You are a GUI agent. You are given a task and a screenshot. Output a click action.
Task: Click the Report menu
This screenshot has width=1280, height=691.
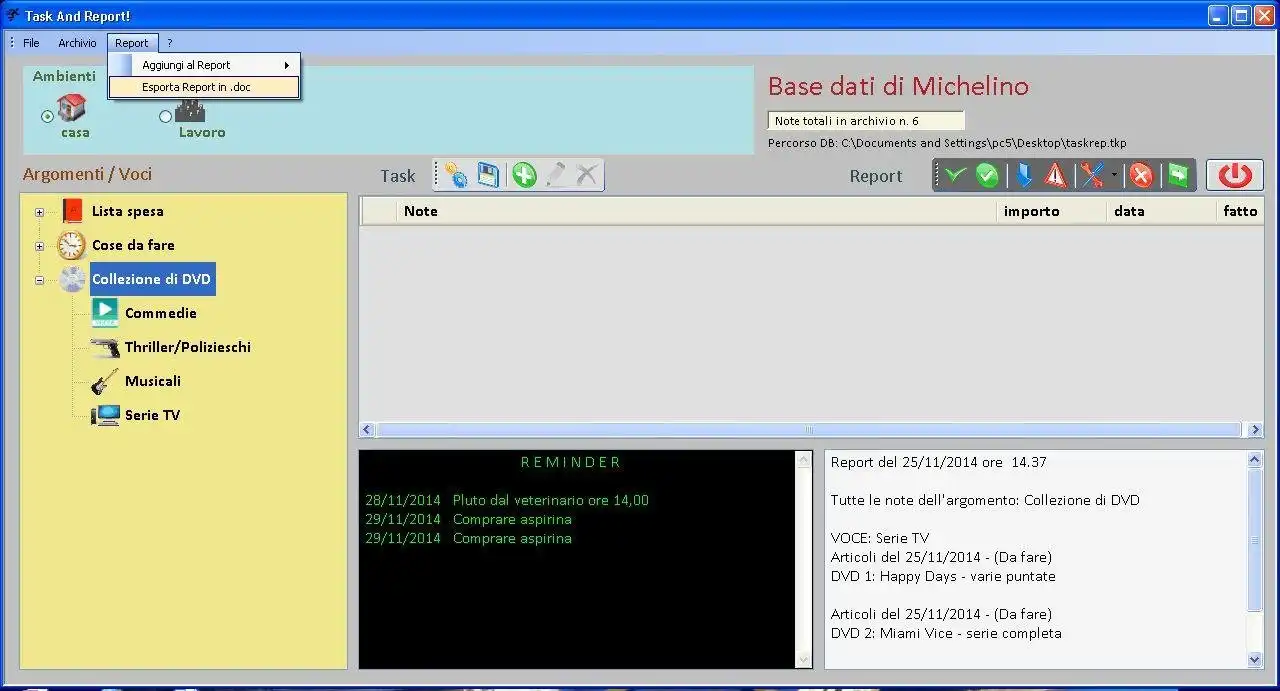(132, 43)
